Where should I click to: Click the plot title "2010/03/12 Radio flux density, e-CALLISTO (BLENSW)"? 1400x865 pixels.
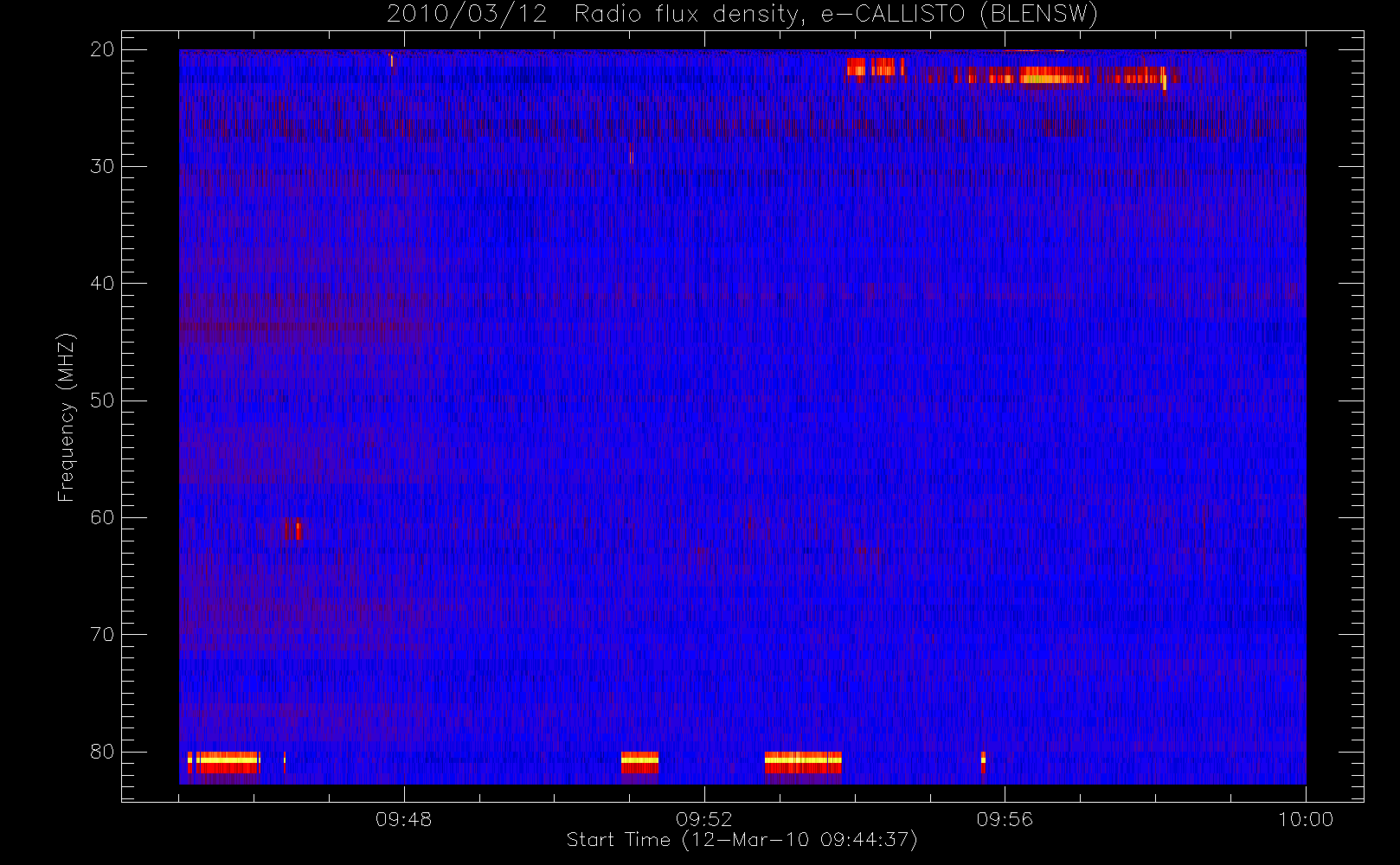(742, 15)
